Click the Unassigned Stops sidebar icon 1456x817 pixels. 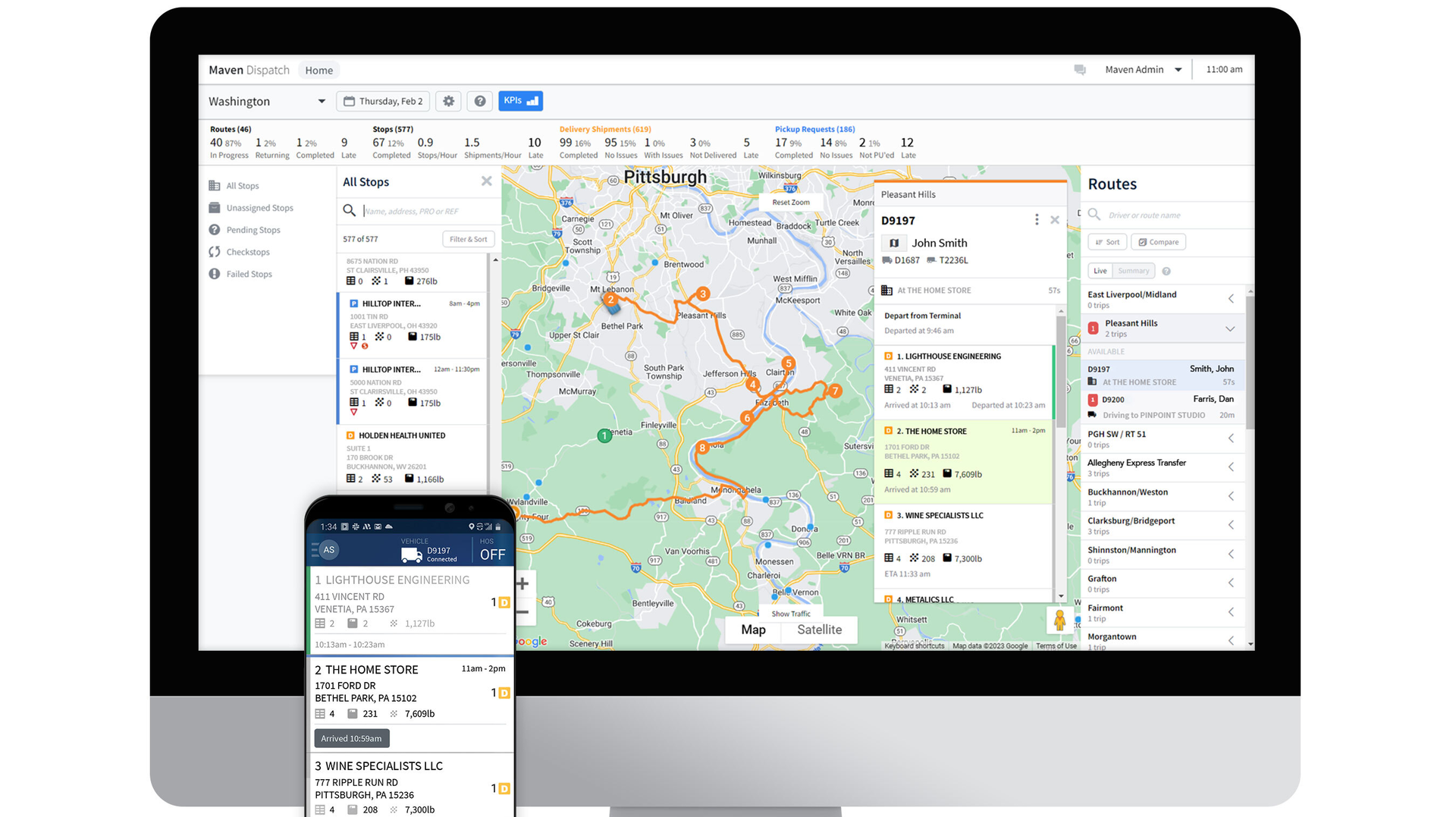coord(215,208)
